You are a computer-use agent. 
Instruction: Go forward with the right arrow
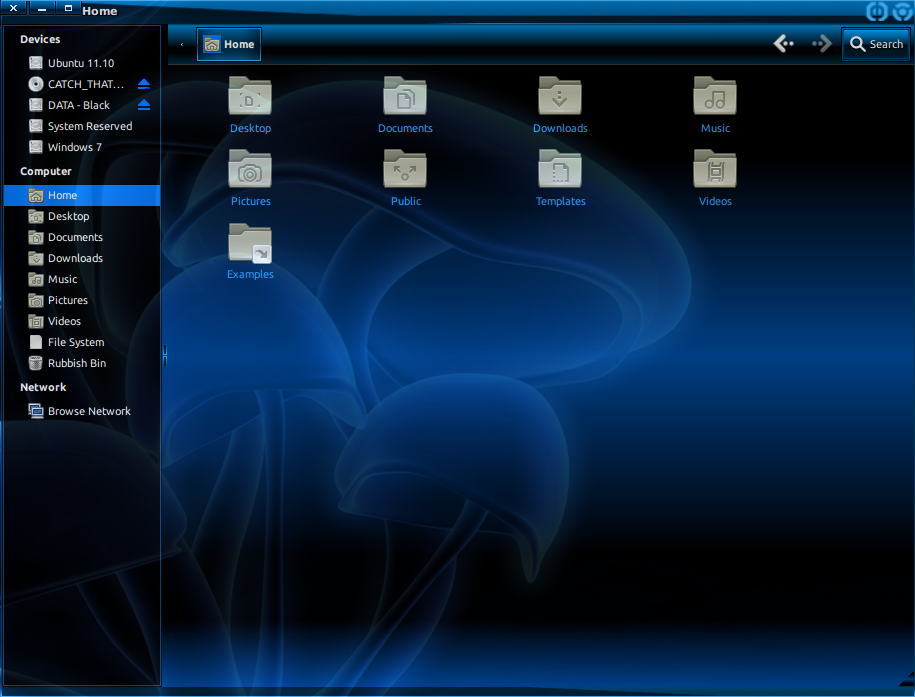(x=822, y=44)
